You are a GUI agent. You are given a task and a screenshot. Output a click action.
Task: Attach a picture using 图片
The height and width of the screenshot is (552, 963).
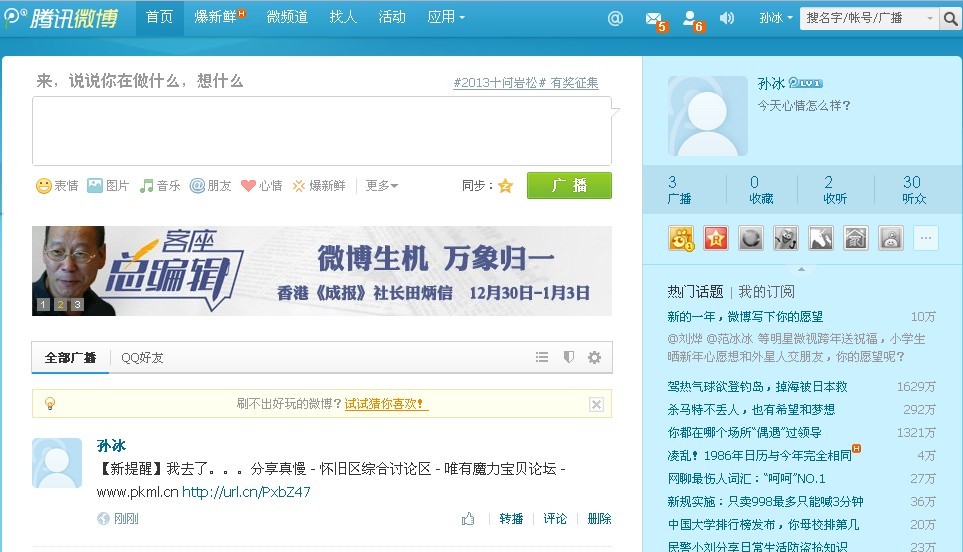tap(108, 186)
